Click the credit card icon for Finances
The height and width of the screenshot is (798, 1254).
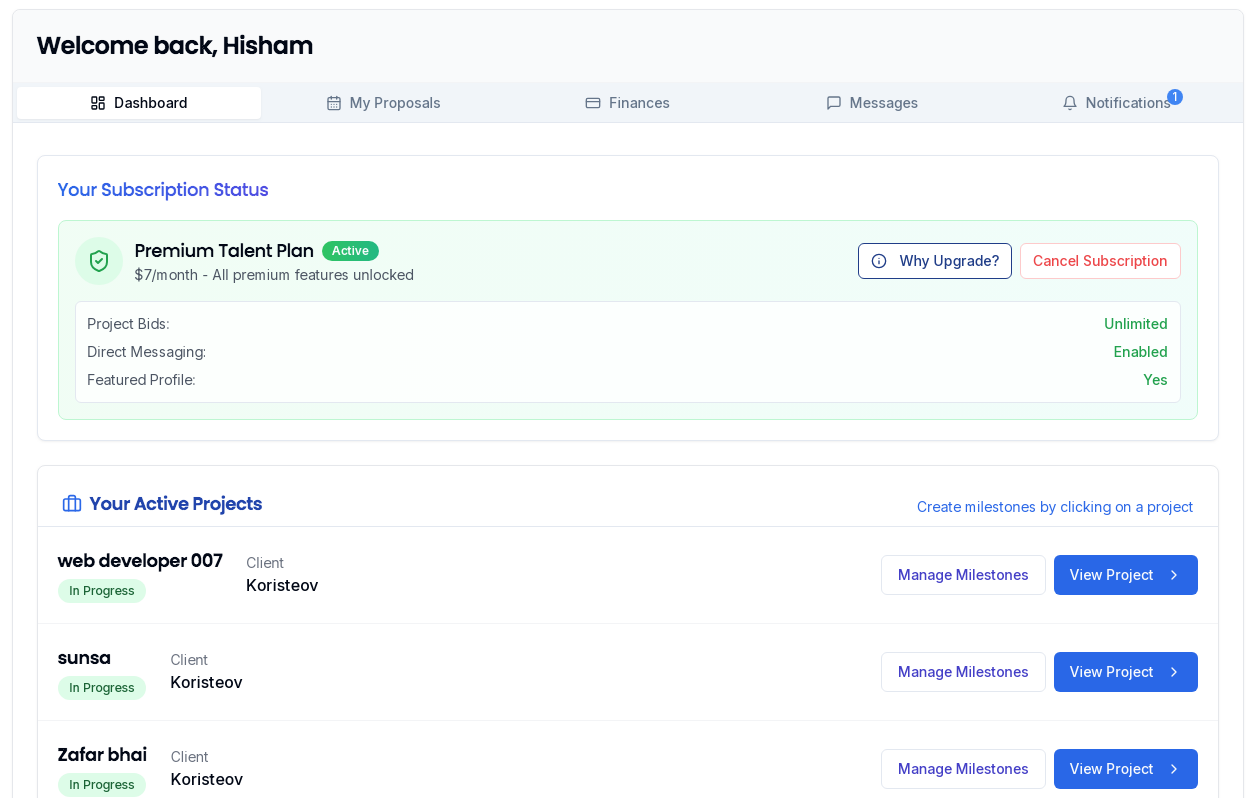point(593,103)
